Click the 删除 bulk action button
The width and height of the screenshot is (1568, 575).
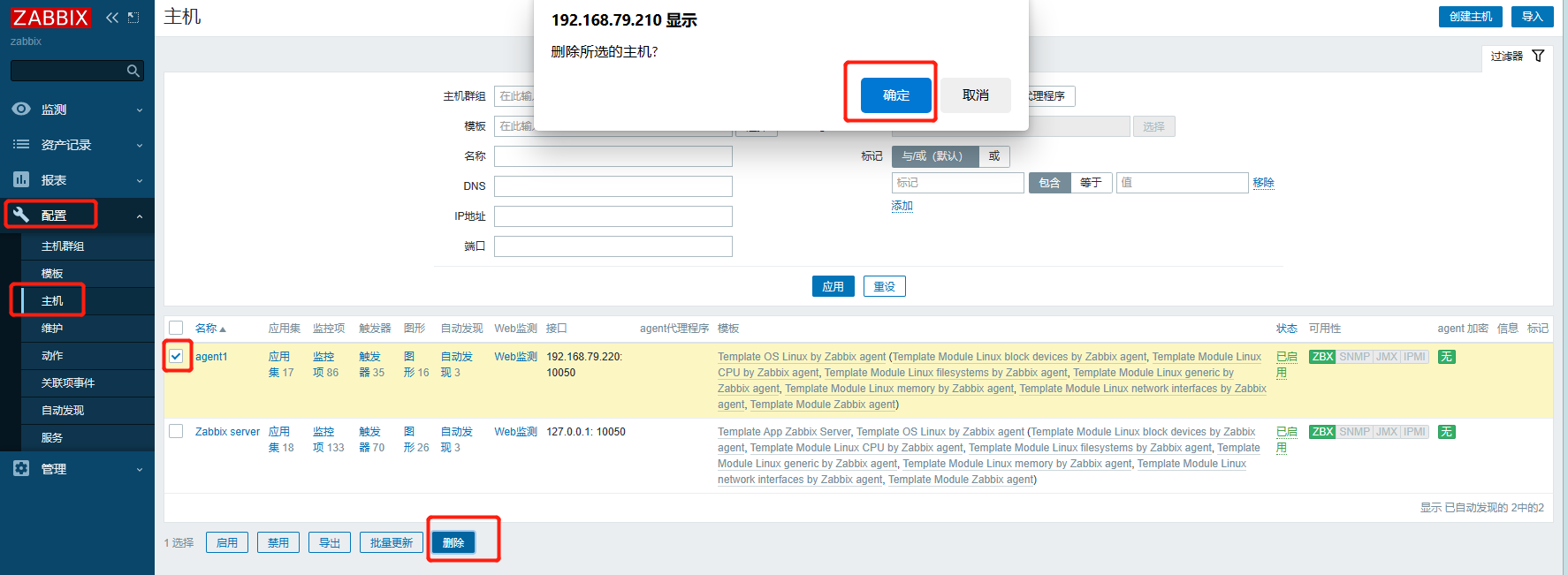pos(453,542)
